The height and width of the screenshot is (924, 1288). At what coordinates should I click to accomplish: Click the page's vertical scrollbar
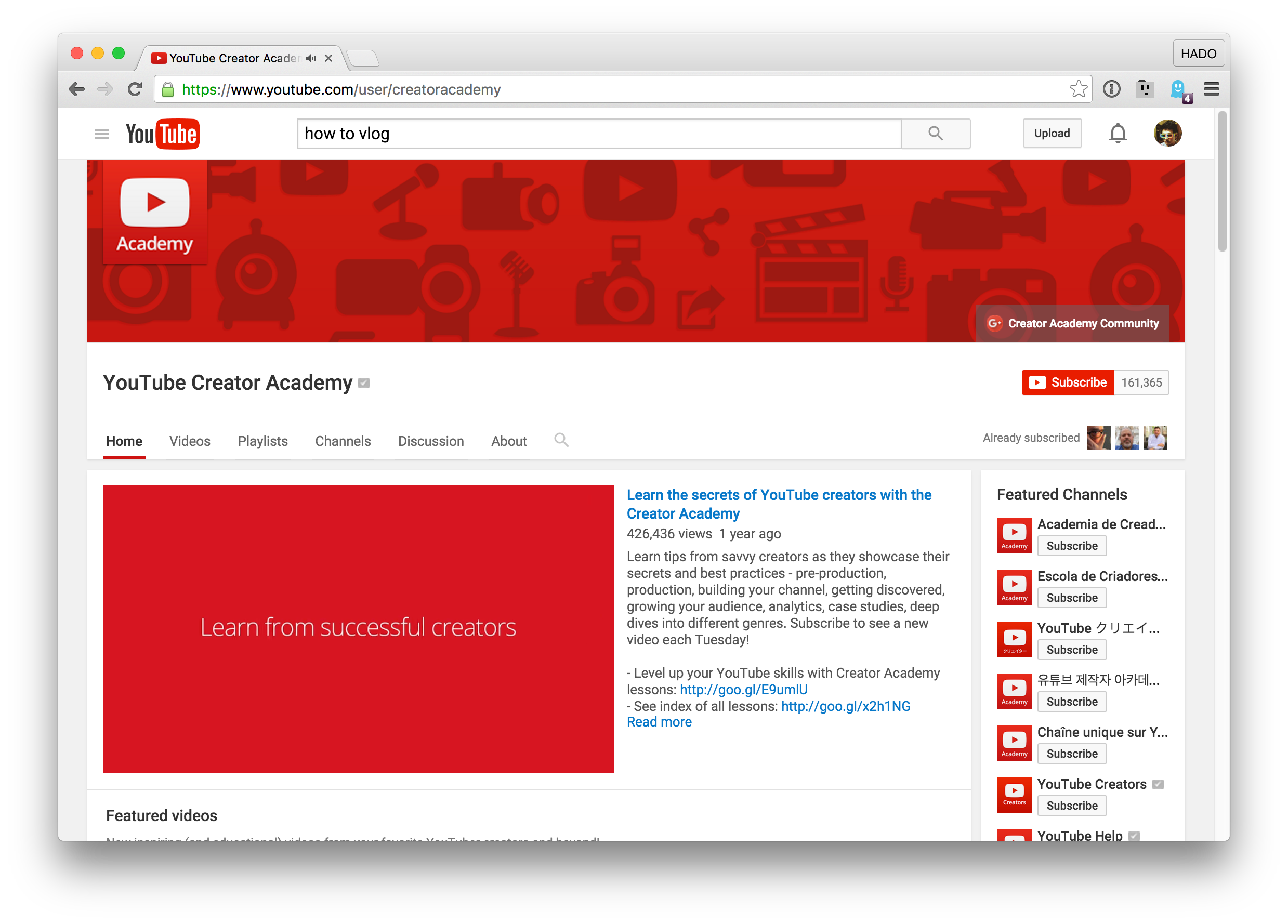[x=1221, y=182]
